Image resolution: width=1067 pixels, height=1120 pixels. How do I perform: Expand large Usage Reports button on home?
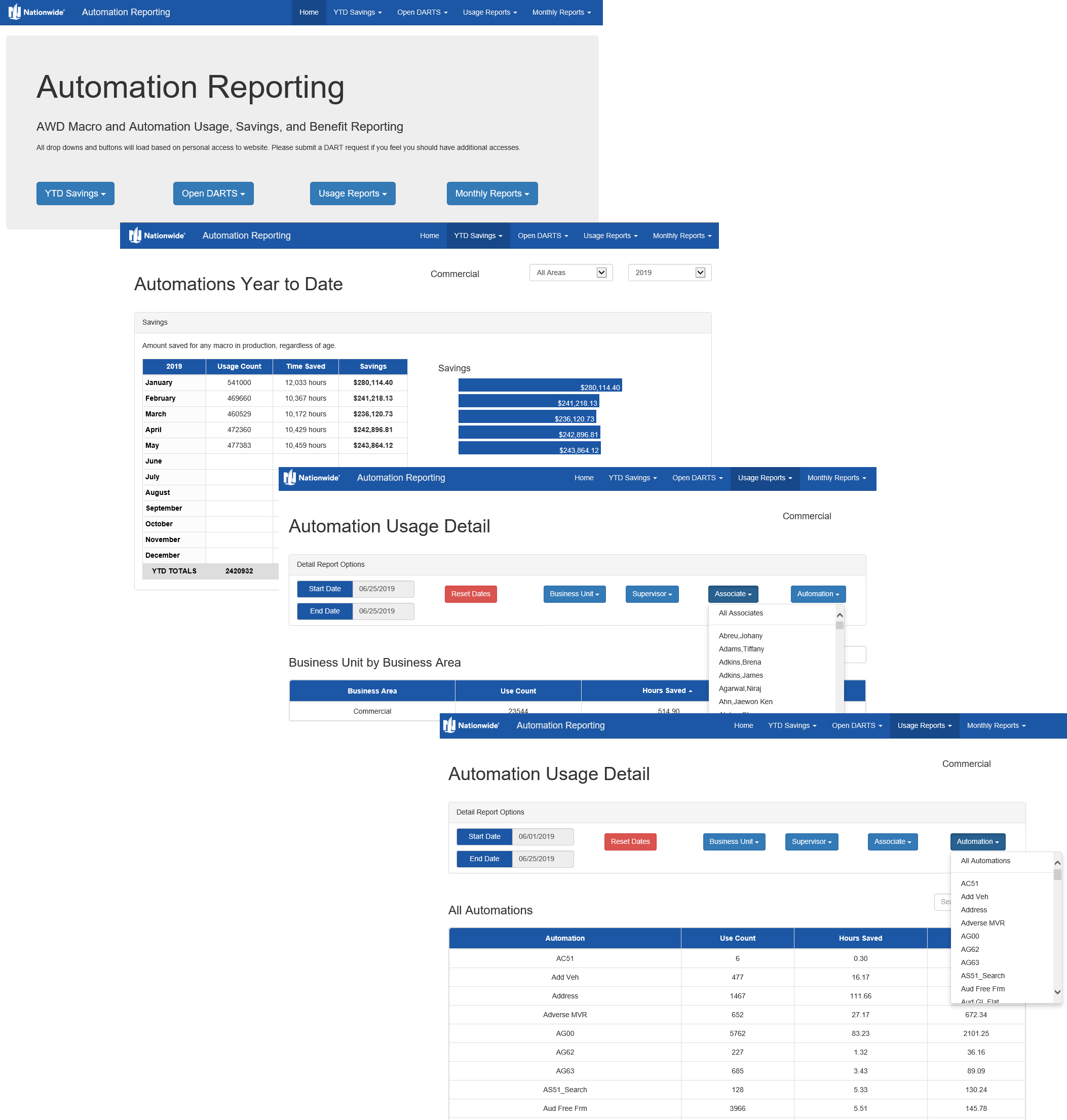(352, 194)
